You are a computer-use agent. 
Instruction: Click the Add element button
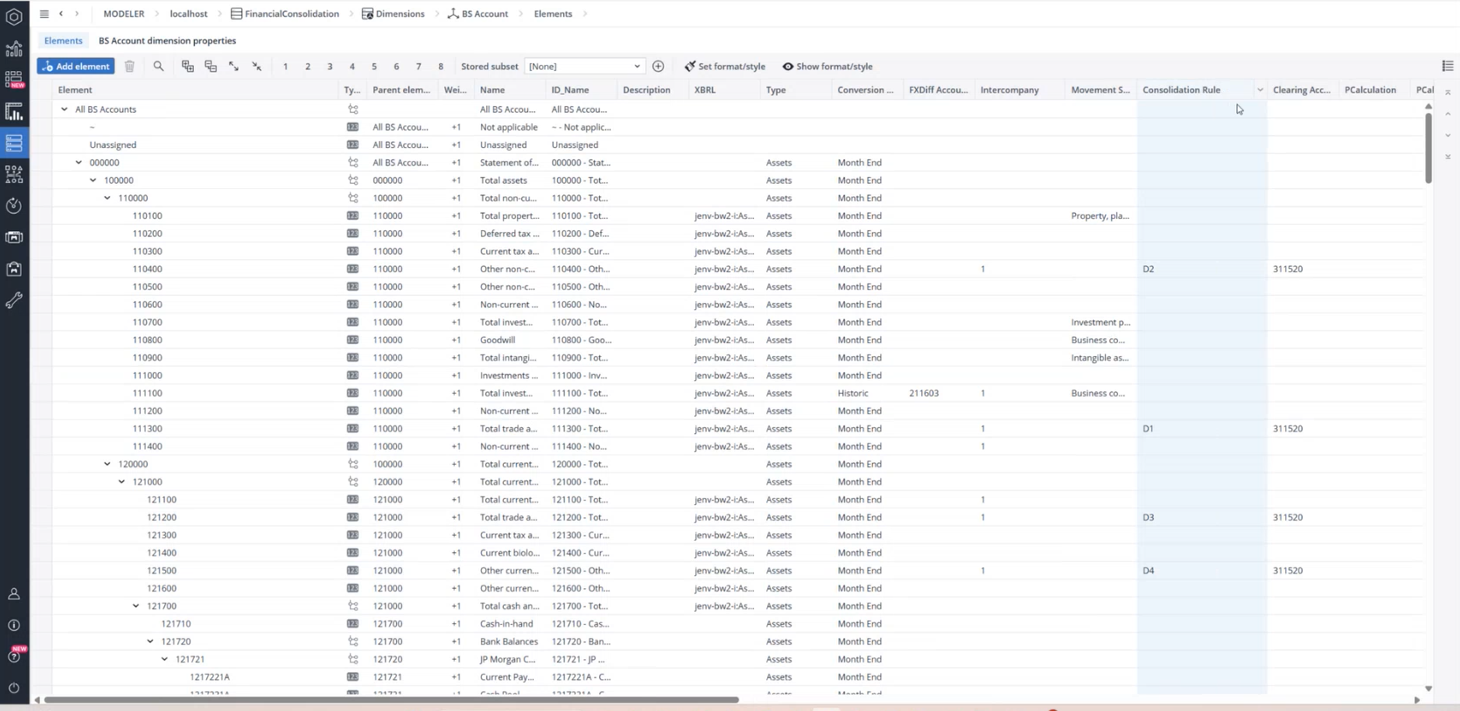tap(76, 67)
